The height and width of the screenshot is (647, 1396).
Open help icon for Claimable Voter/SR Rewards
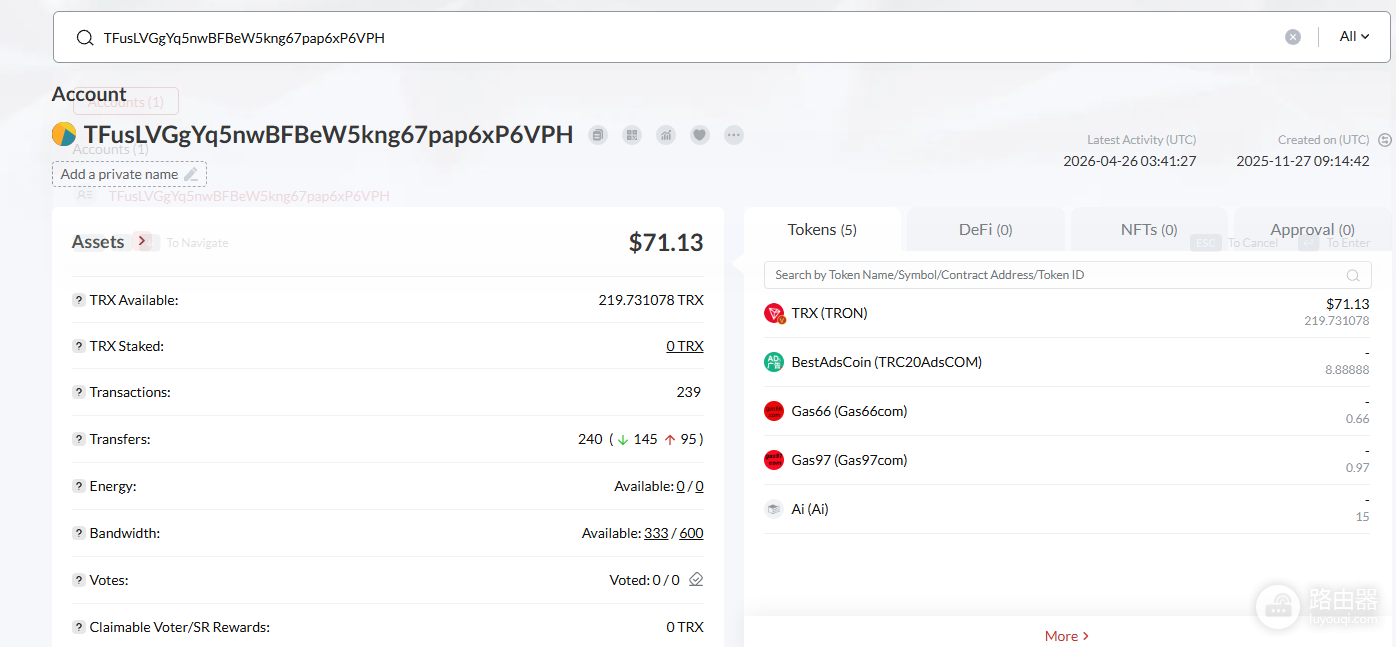[78, 627]
